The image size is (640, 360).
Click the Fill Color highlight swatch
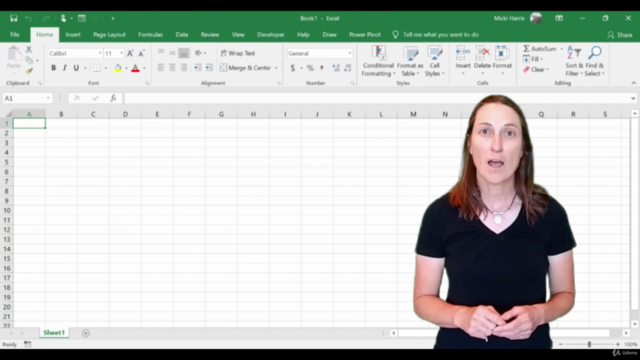point(118,68)
